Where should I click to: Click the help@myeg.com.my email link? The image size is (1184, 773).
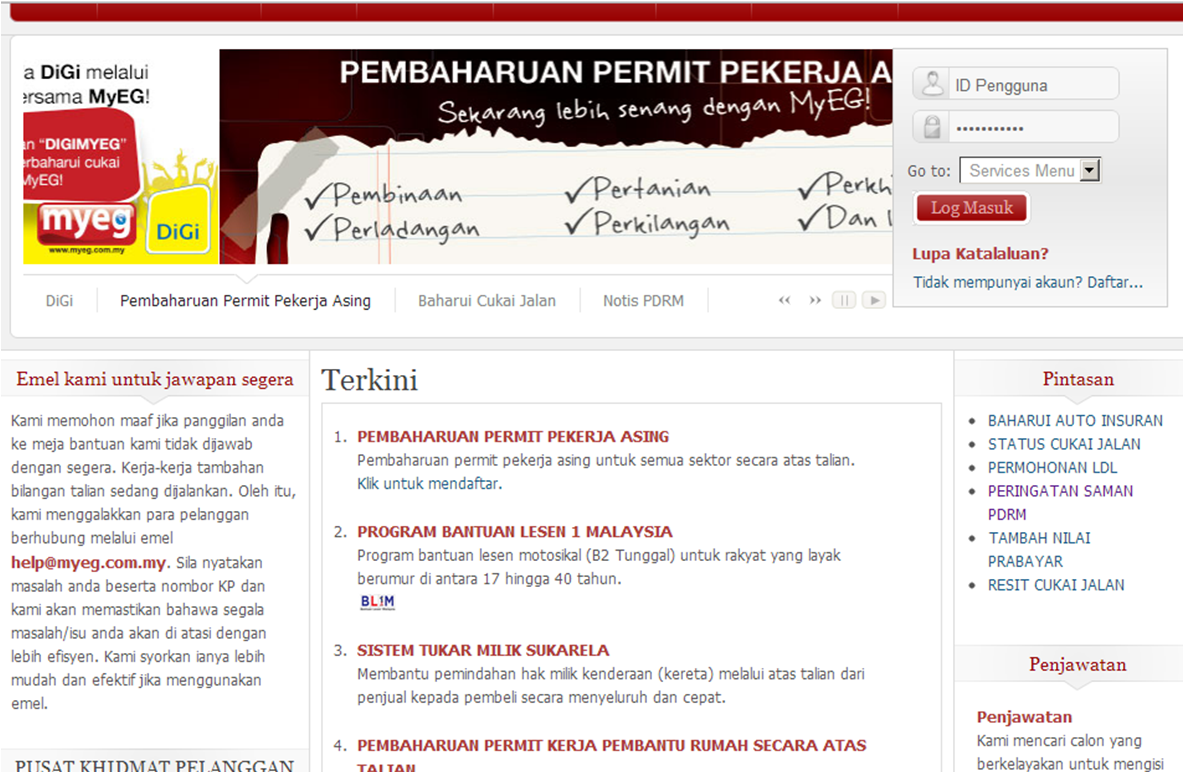pyautogui.click(x=88, y=562)
